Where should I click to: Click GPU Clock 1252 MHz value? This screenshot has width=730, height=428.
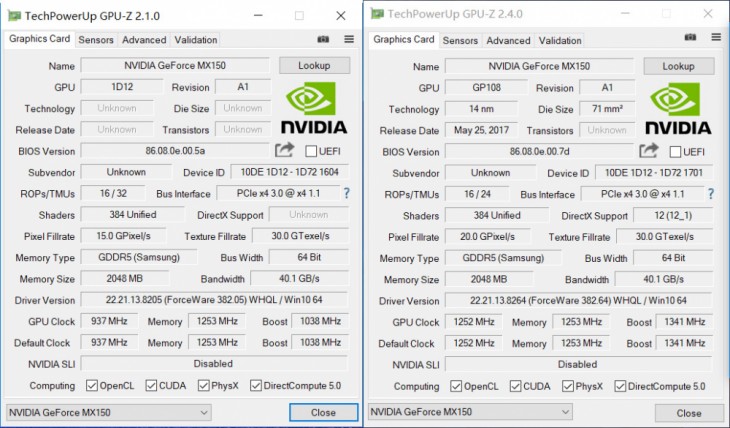(474, 322)
